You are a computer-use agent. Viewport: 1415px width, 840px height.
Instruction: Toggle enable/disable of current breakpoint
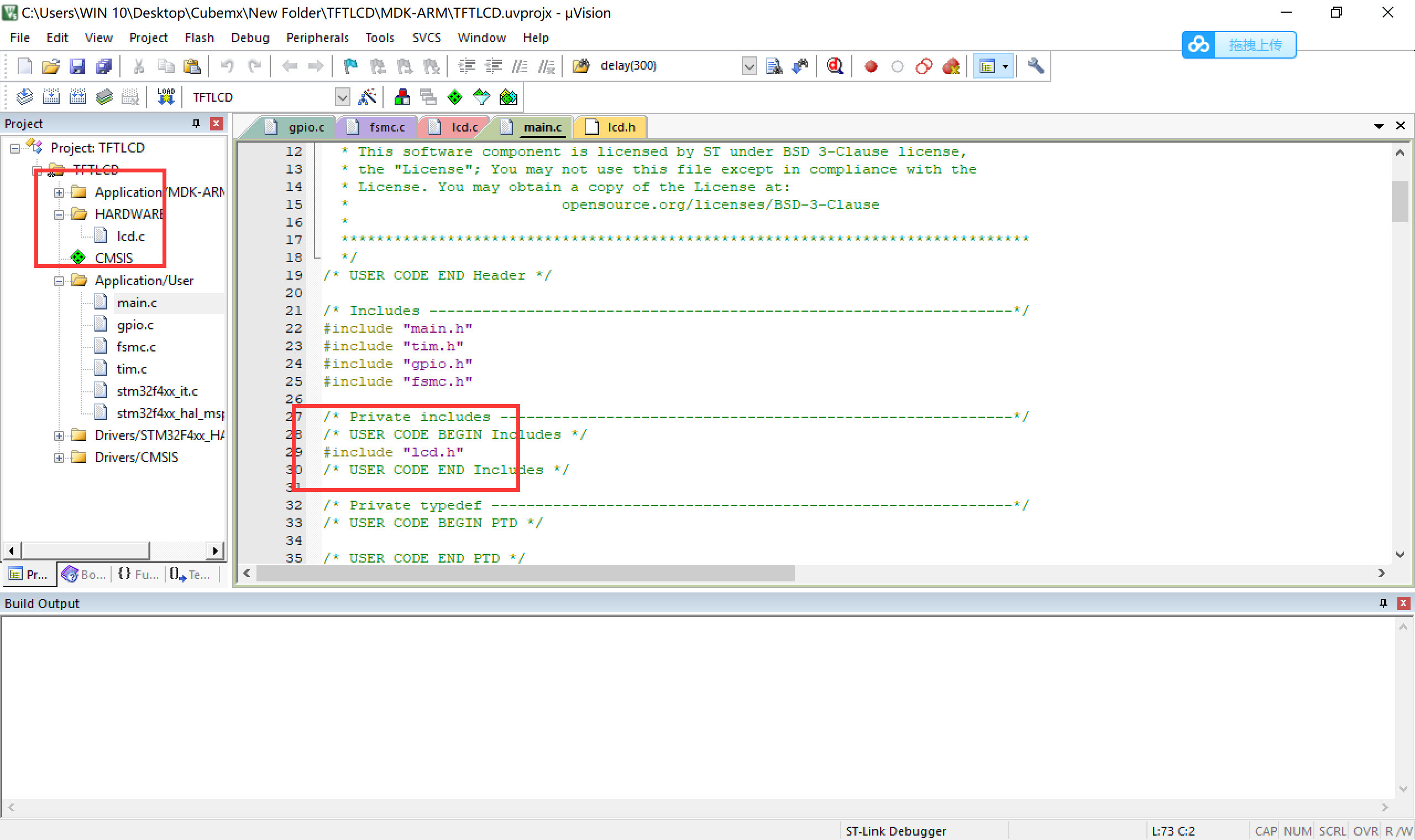click(898, 66)
